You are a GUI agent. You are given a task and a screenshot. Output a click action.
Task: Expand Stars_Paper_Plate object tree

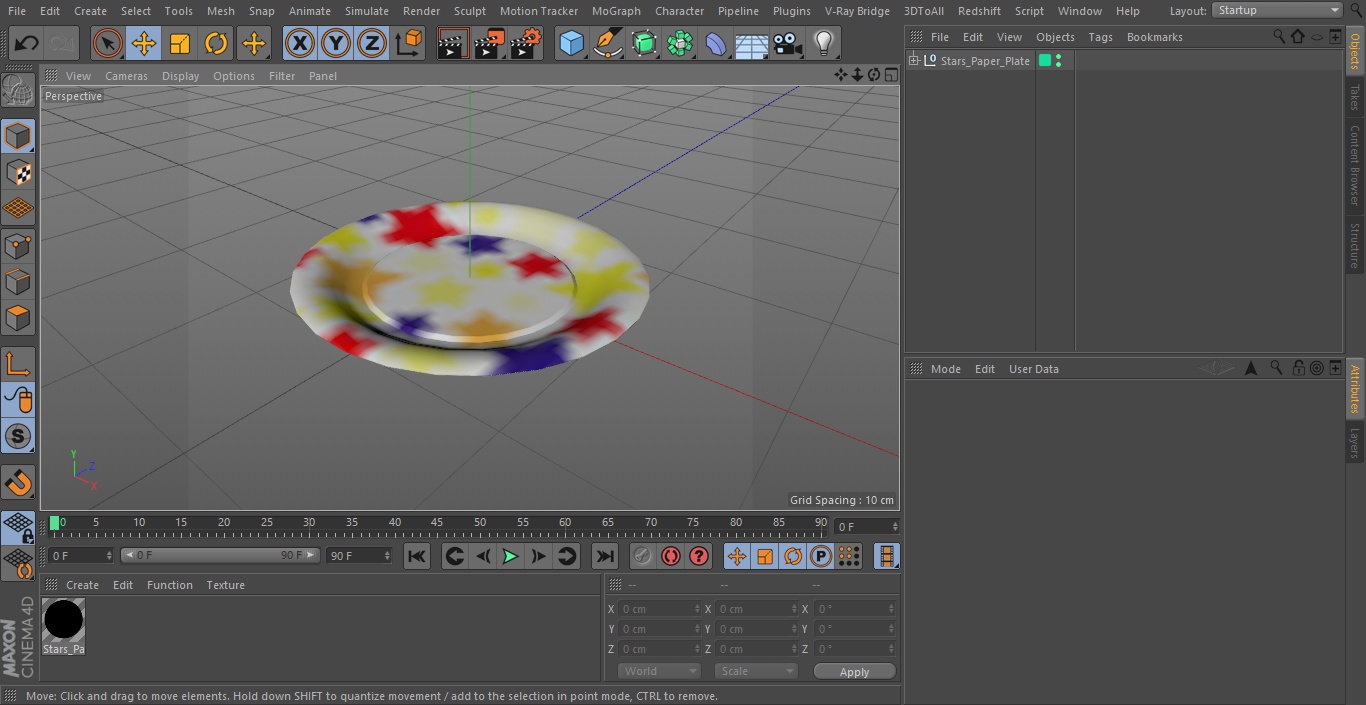tap(913, 61)
